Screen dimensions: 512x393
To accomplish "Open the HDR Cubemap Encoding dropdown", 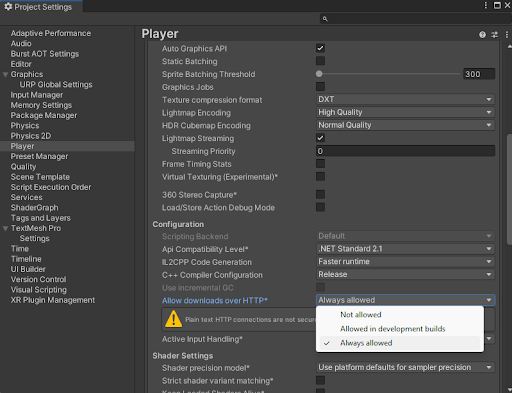I will 405,125.
